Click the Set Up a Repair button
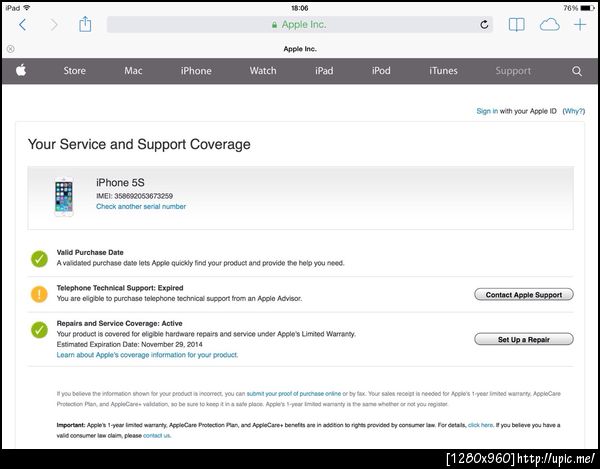Image resolution: width=600 pixels, height=469 pixels. click(x=524, y=339)
